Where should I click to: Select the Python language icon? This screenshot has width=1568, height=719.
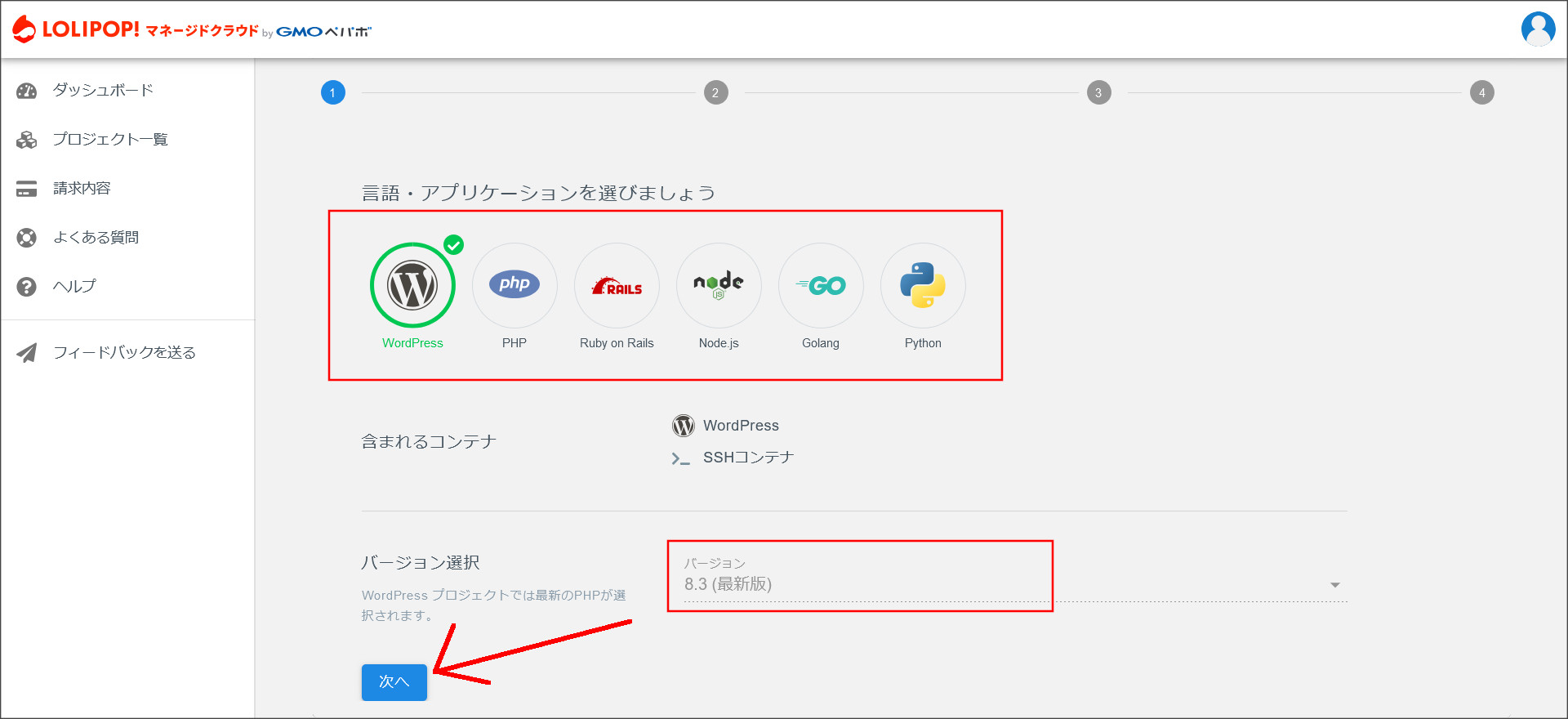923,285
